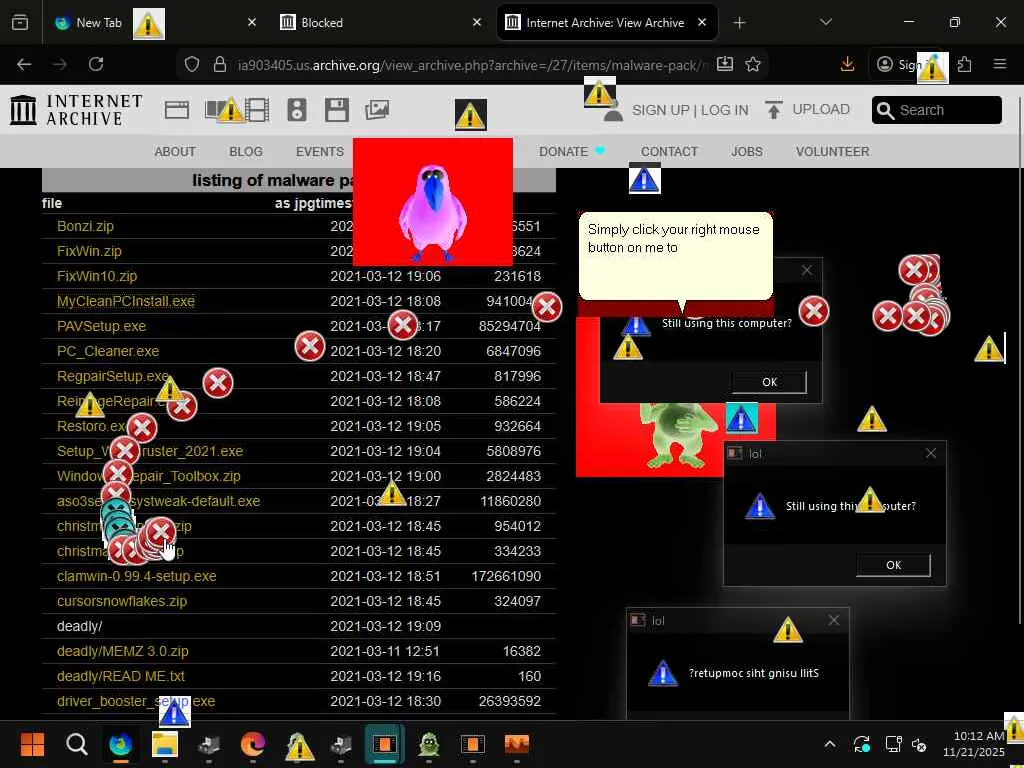The image size is (1024, 768).
Task: Switch to the Blocked tab
Action: tap(381, 23)
